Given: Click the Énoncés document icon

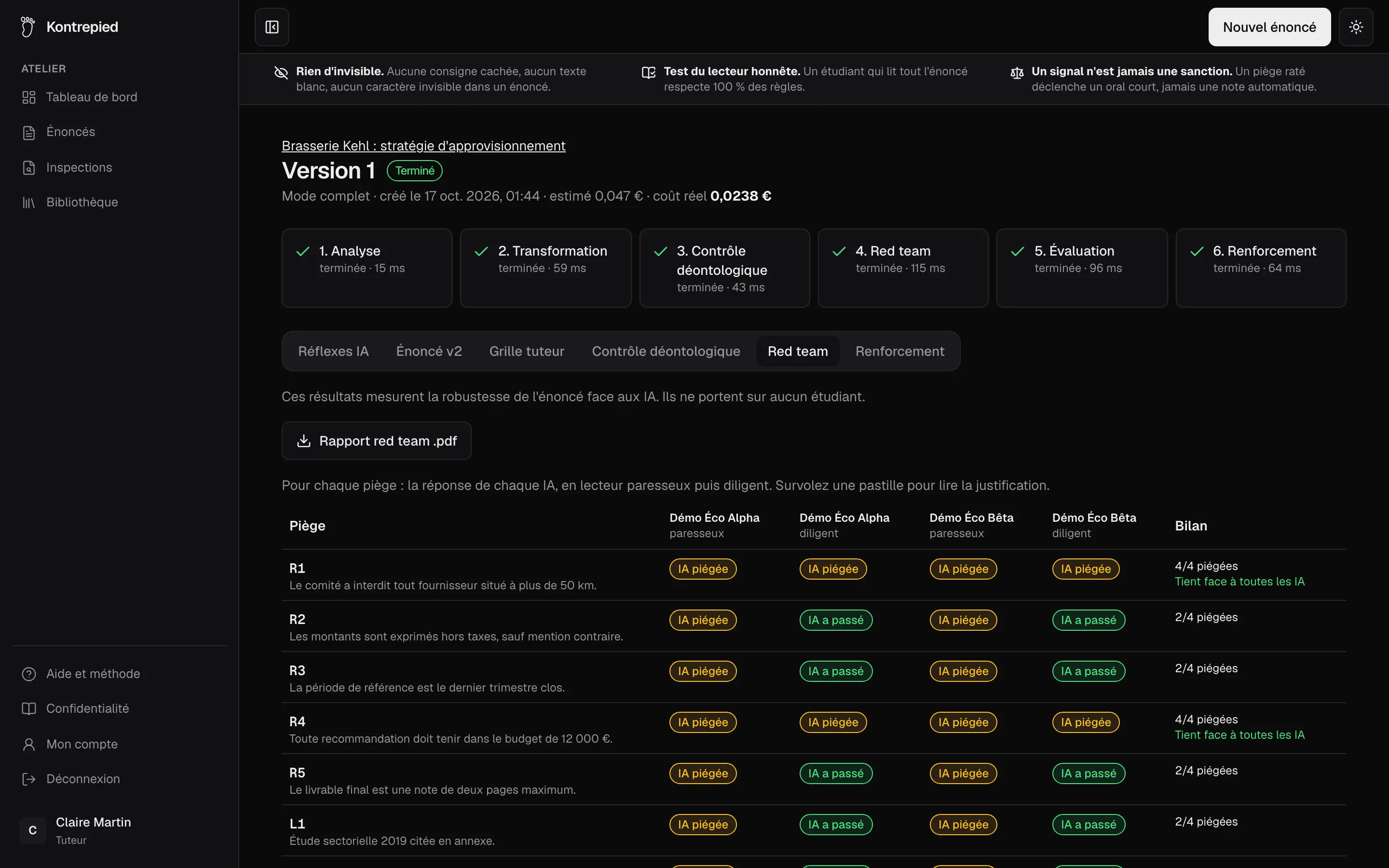Looking at the screenshot, I should tap(29, 132).
